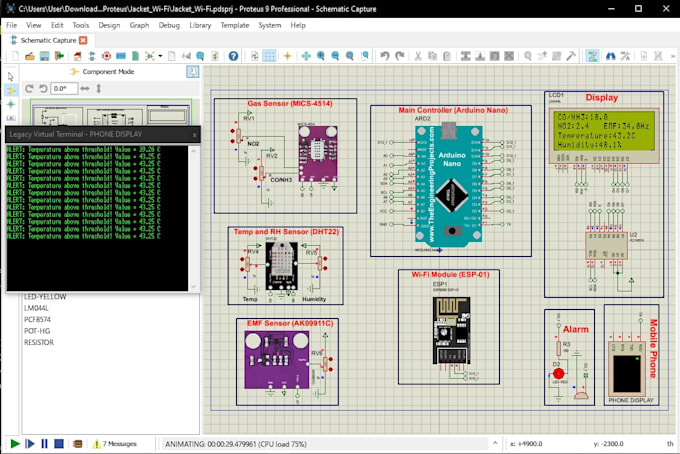This screenshot has width=680, height=454.
Task: Click the block move icon
Action: 480,56
